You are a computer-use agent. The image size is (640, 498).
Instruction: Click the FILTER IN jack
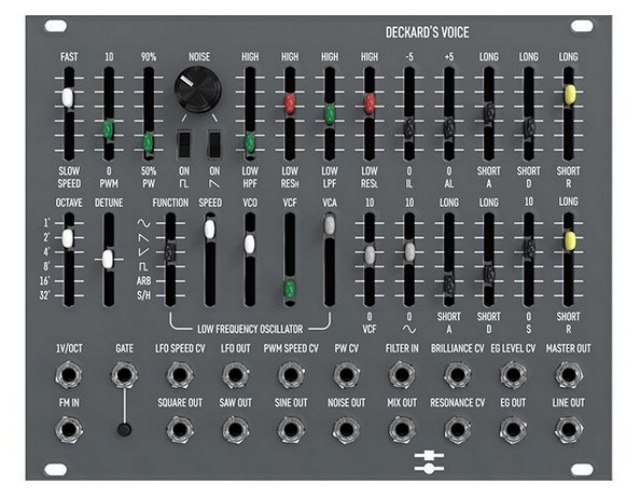pos(402,375)
